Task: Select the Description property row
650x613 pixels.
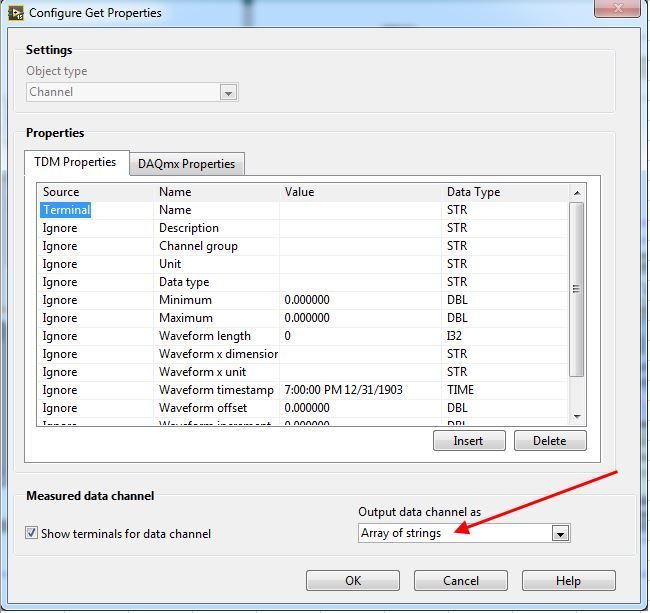Action: pyautogui.click(x=303, y=228)
